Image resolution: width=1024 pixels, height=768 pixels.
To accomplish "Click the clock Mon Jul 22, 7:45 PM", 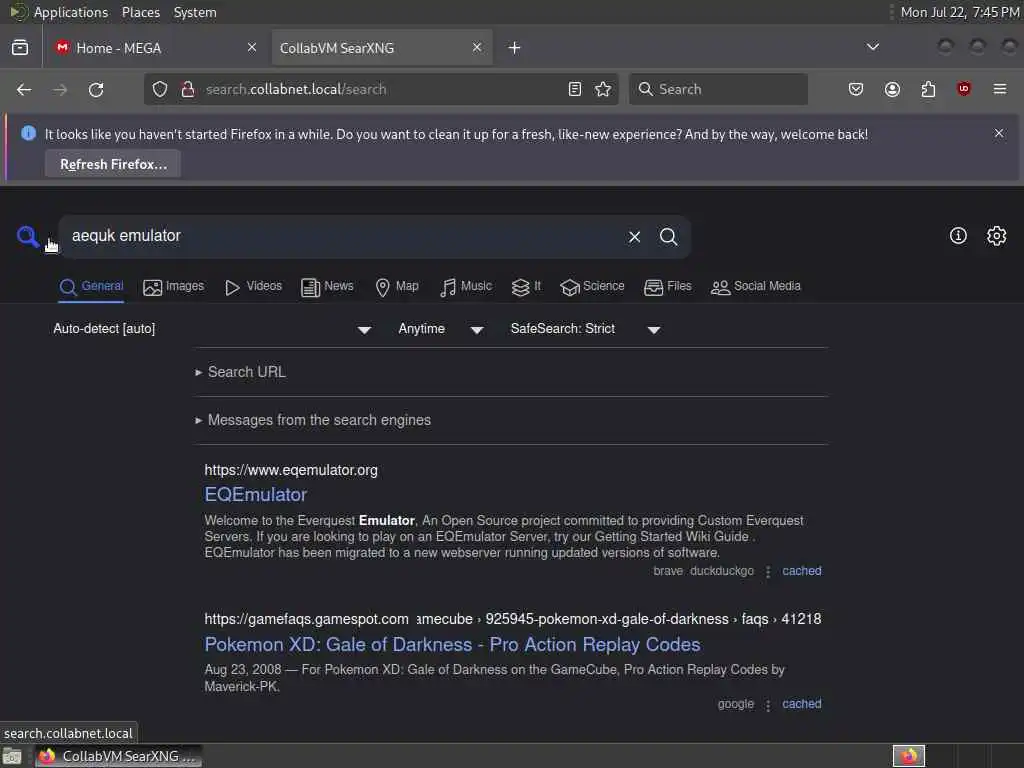I will [960, 12].
